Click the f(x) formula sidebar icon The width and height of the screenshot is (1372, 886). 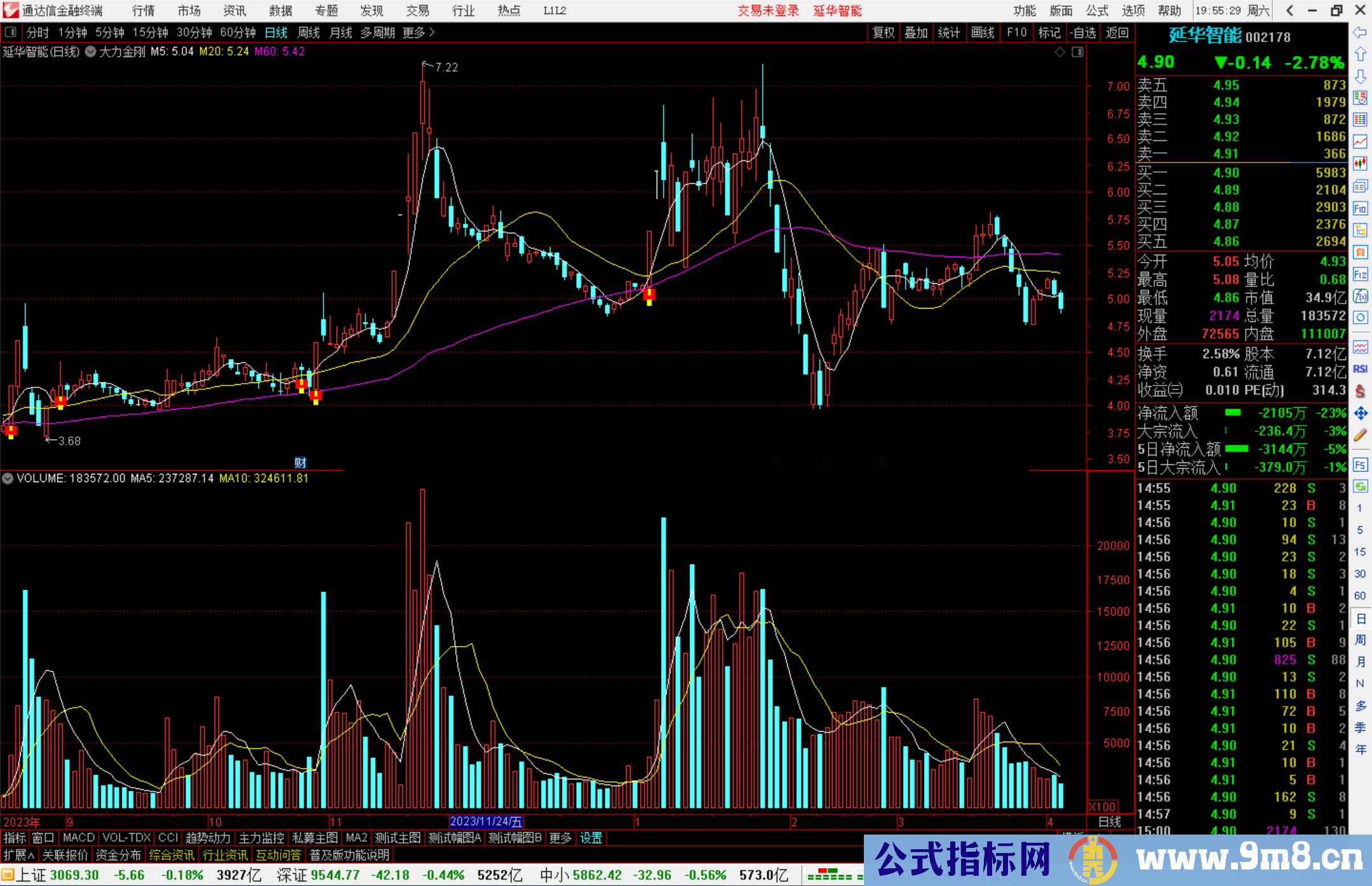coord(1360,296)
